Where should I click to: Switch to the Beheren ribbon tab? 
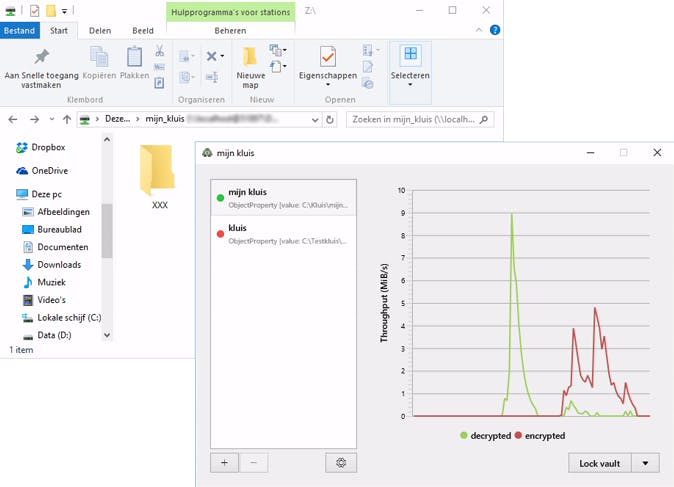(230, 31)
